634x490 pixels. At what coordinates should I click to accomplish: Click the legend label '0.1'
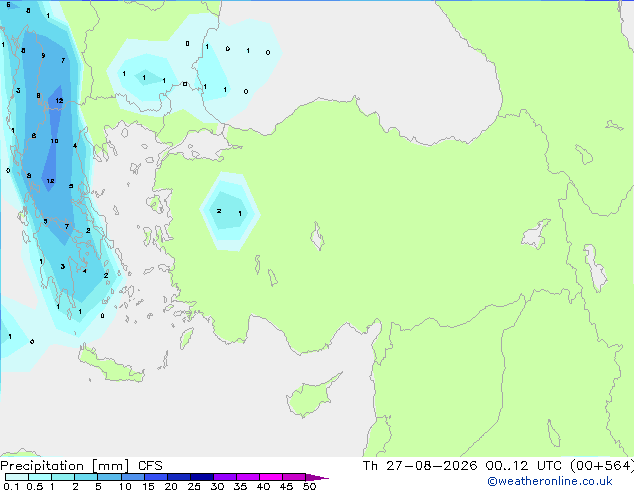(11, 486)
